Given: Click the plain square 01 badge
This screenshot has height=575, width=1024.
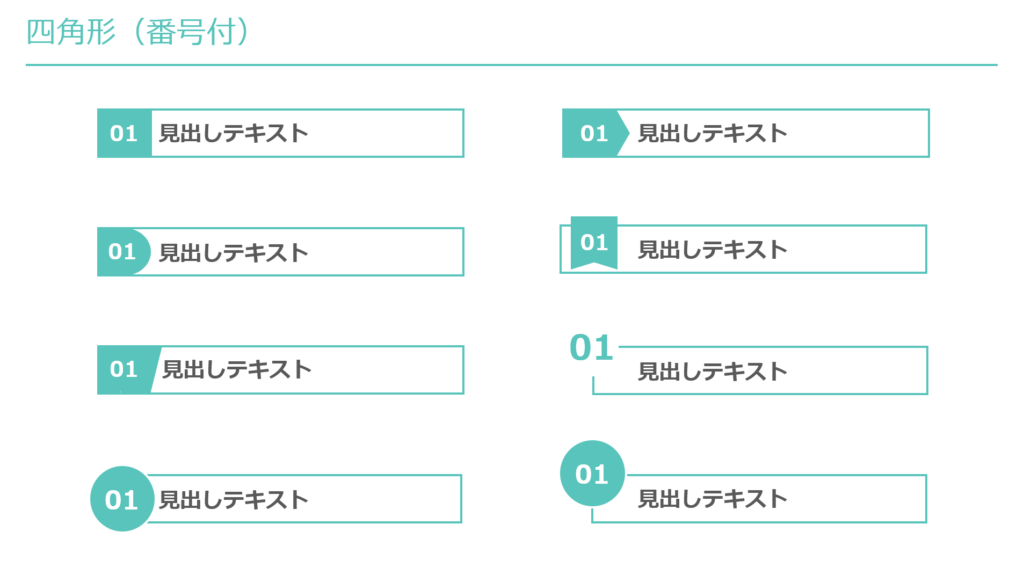Looking at the screenshot, I should tap(124, 133).
